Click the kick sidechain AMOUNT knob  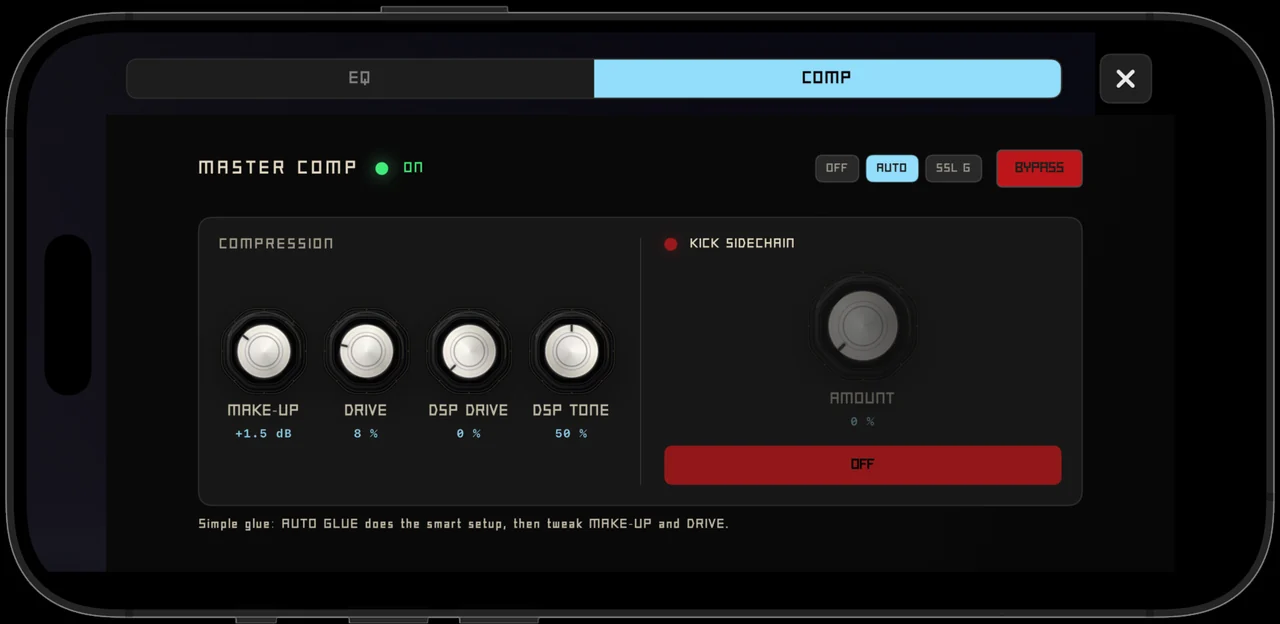point(862,326)
